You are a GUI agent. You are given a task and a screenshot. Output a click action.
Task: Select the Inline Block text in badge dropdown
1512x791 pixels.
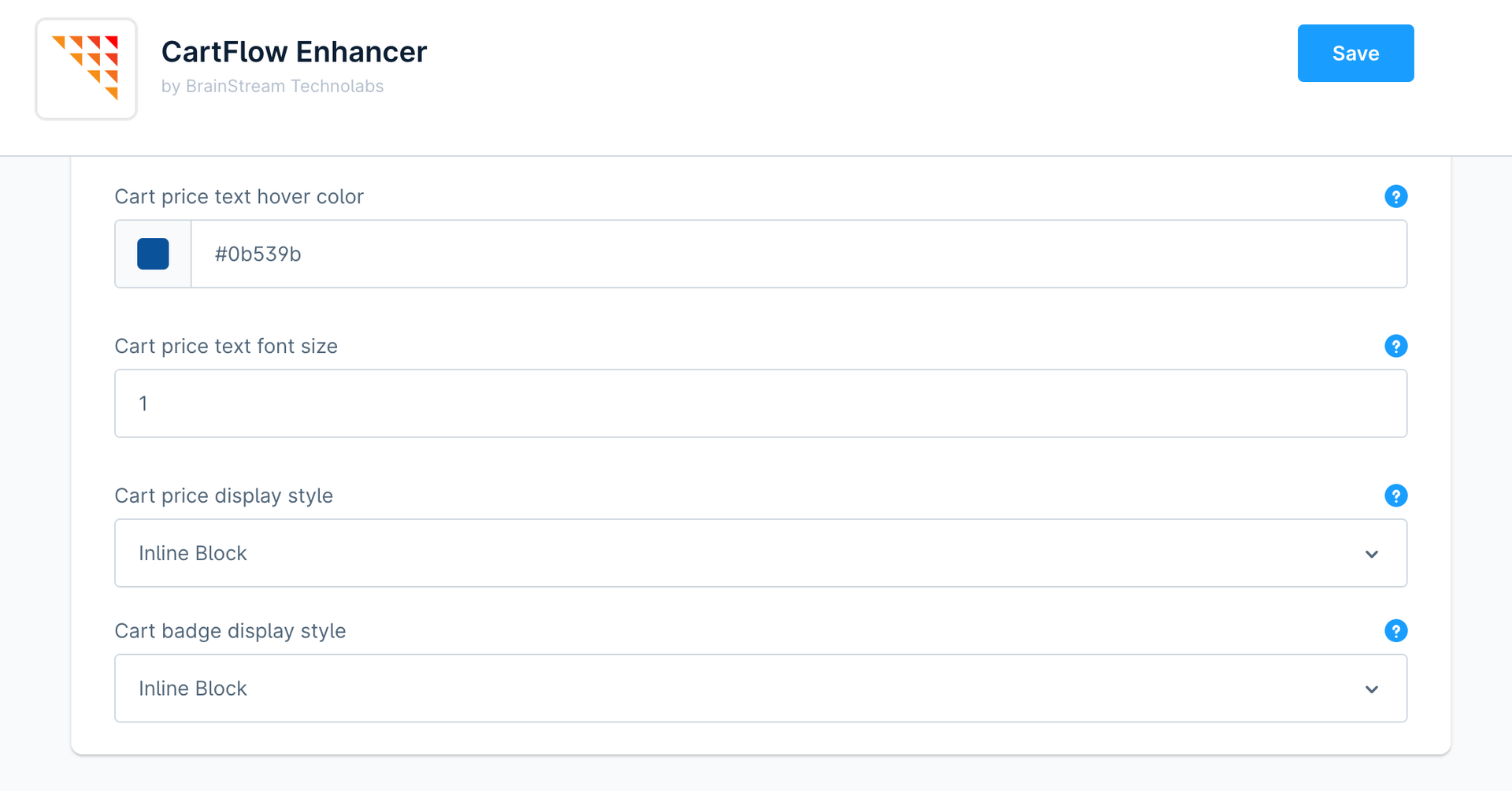pyautogui.click(x=192, y=688)
